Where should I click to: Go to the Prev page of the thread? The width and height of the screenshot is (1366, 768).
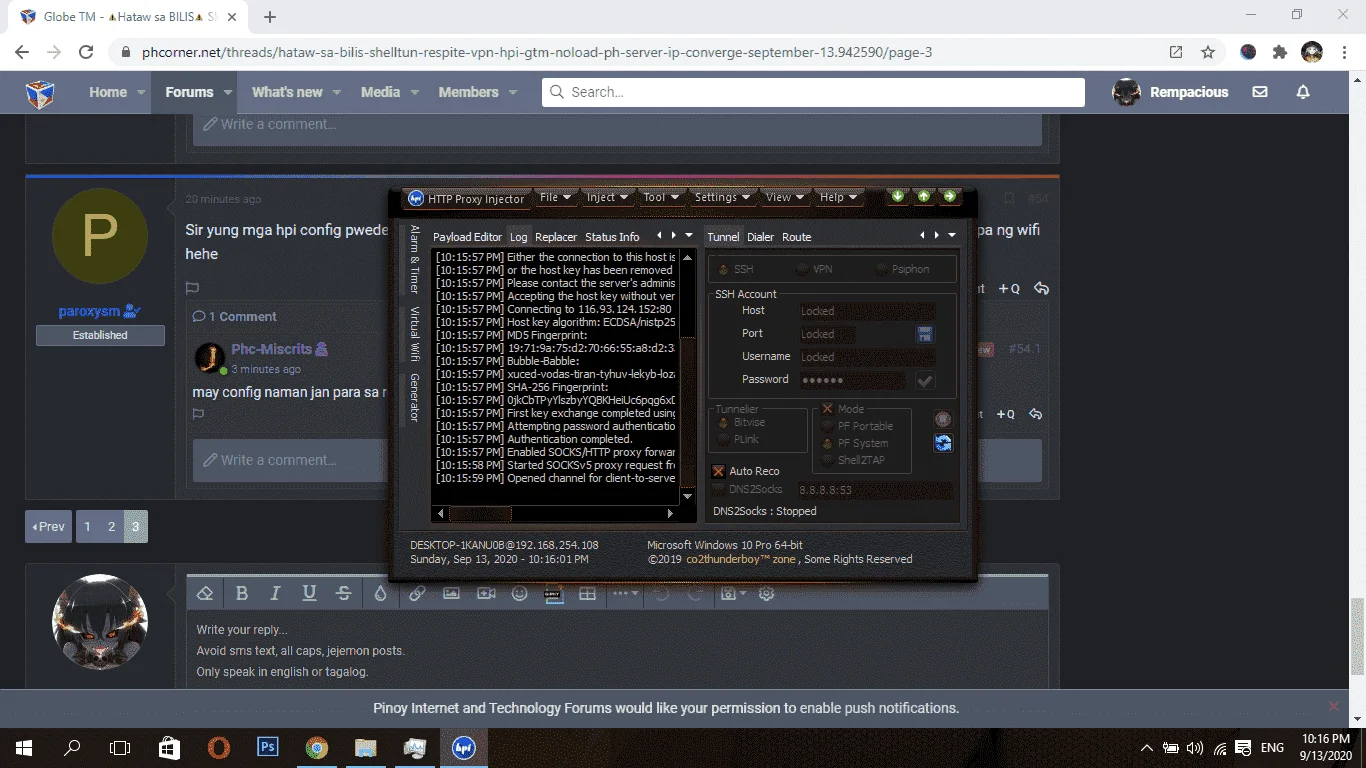pos(48,527)
